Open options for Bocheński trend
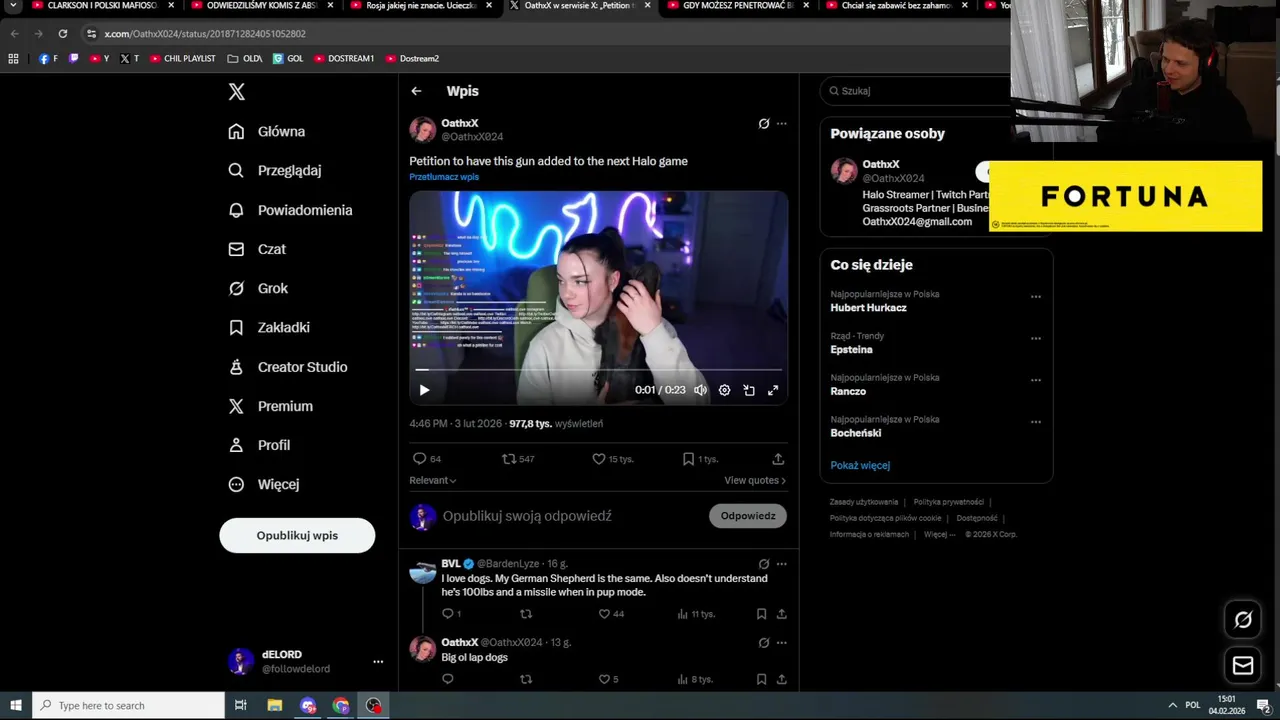 pyautogui.click(x=1036, y=422)
